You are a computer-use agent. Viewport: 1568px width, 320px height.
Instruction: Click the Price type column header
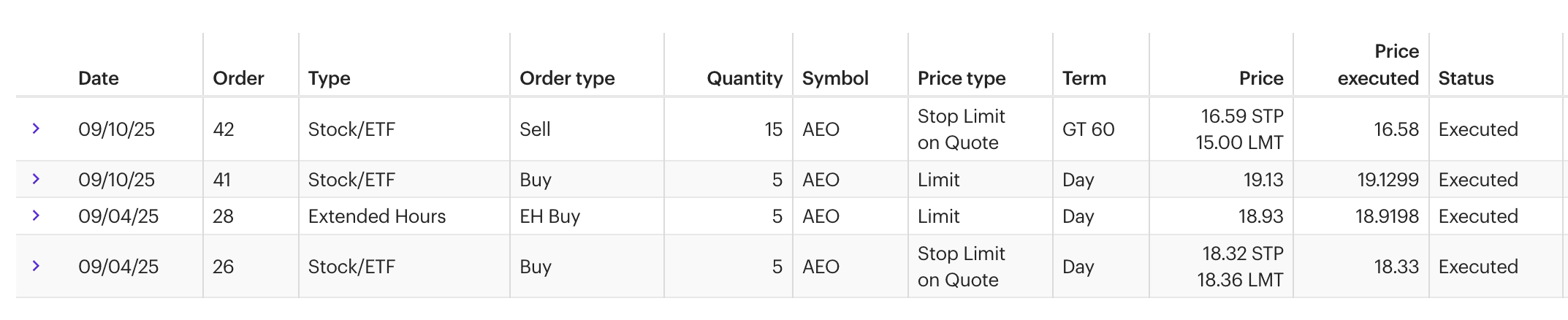click(962, 78)
